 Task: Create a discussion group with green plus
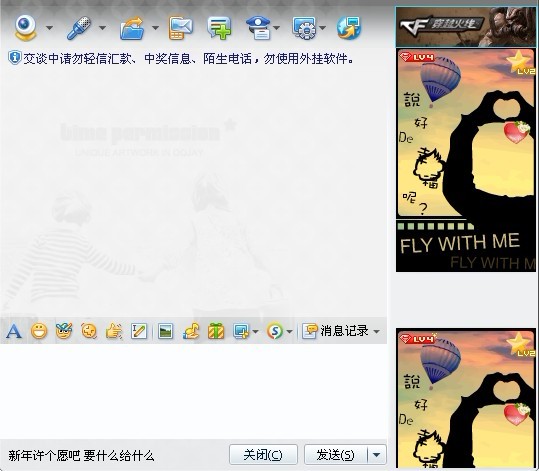click(x=219, y=28)
